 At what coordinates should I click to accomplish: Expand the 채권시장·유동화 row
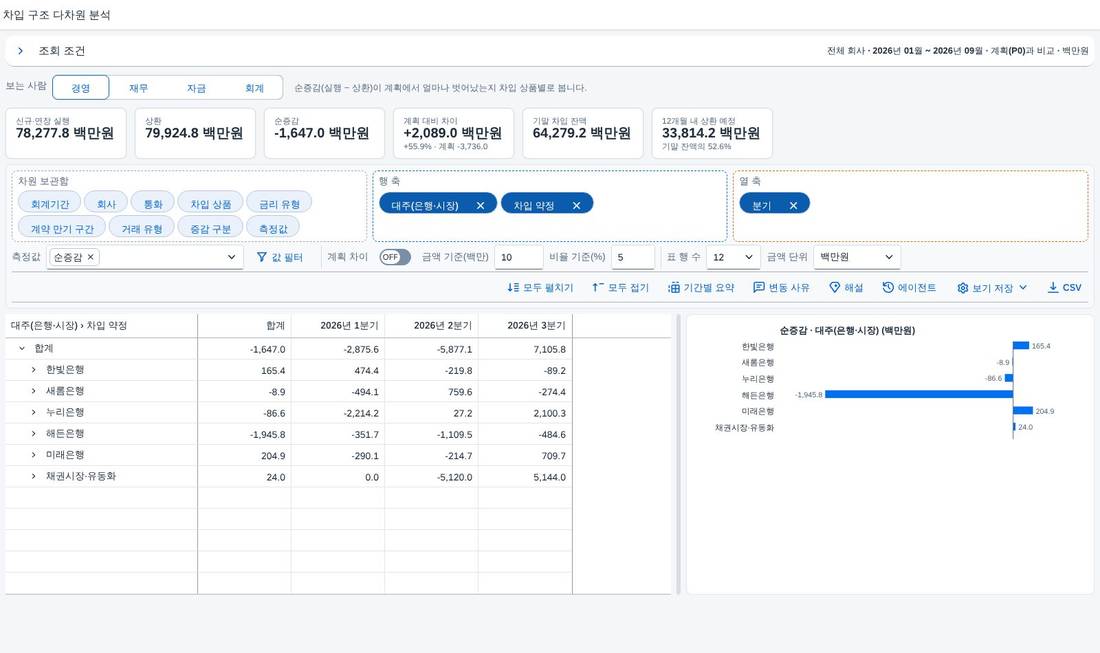tap(33, 476)
